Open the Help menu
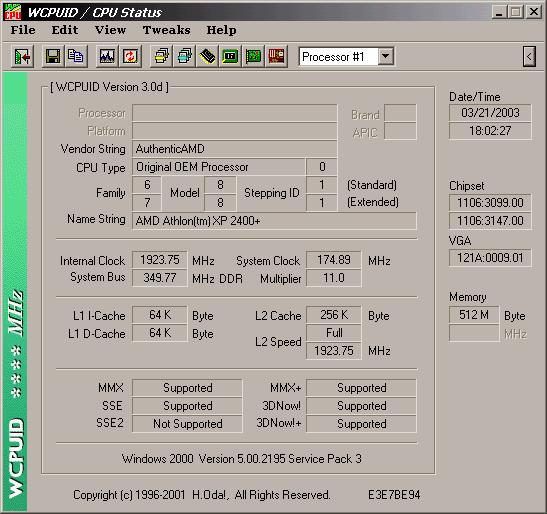547x514 pixels. click(221, 30)
